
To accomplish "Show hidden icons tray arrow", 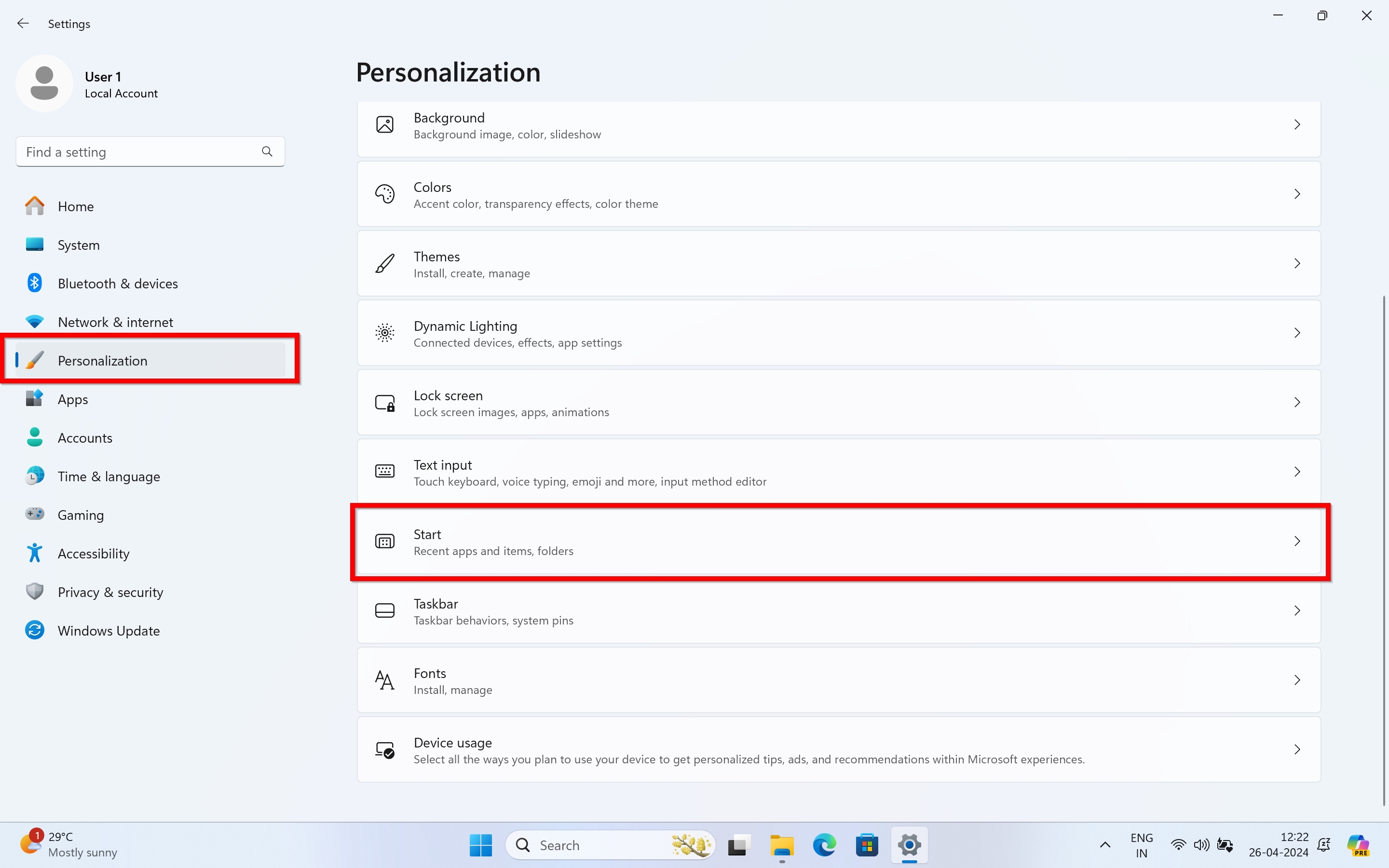I will pos(1105,845).
